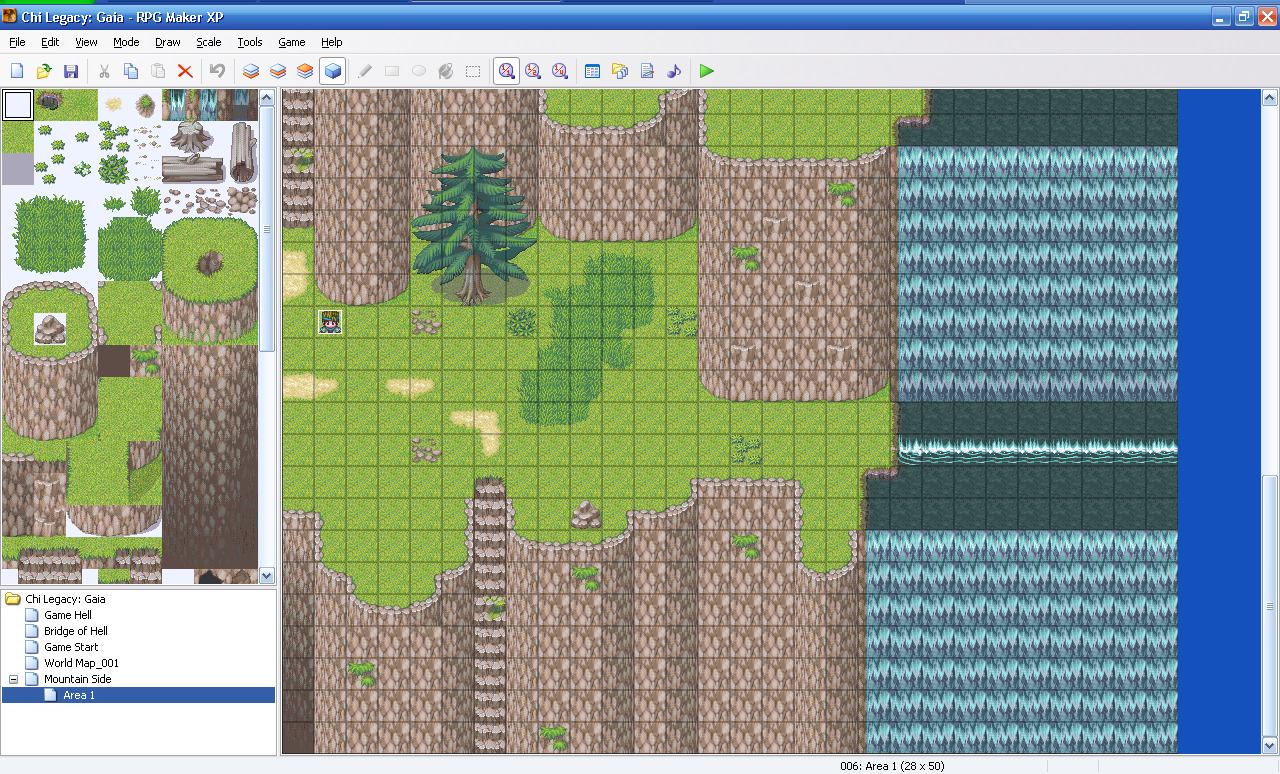
Task: Open the Scale menu
Action: (x=209, y=42)
